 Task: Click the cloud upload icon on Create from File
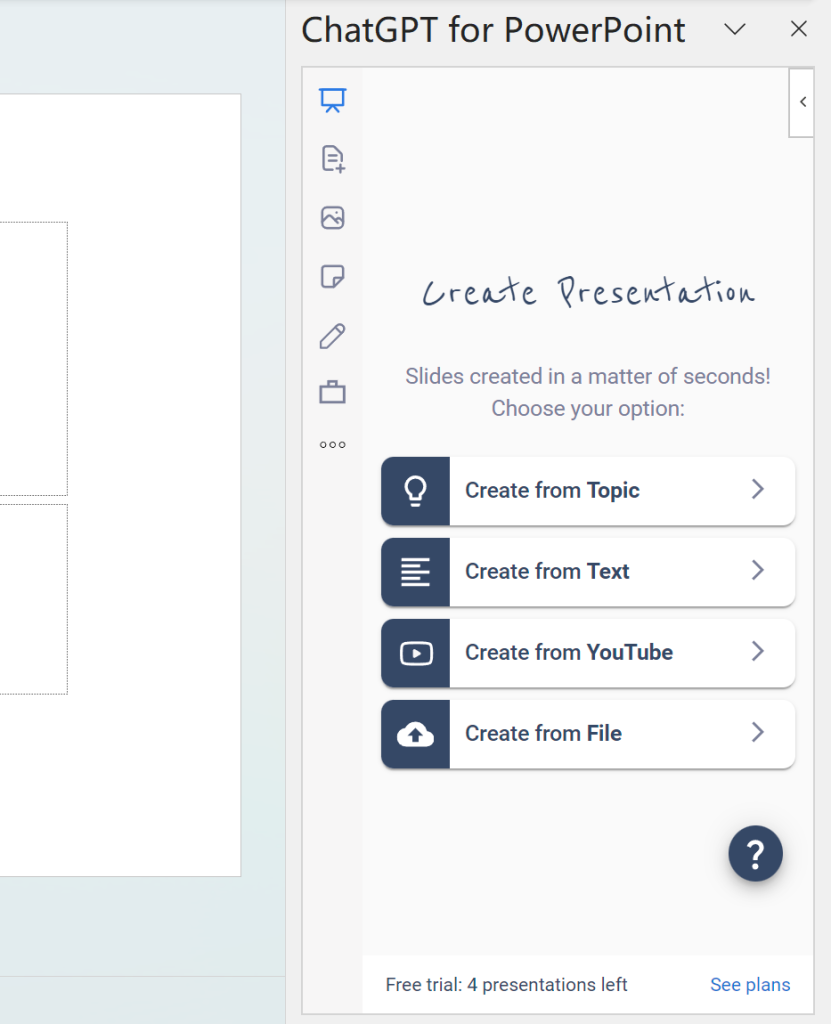click(416, 734)
